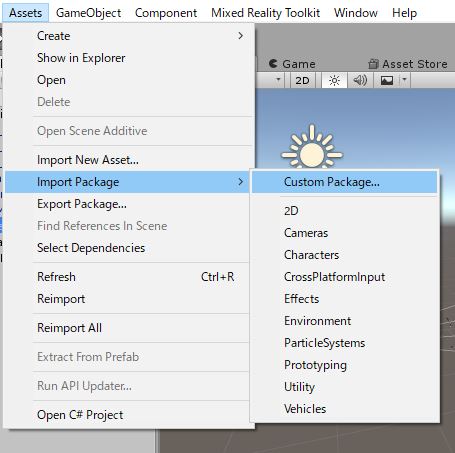Import the Vehicles package
The image size is (455, 453).
(344, 409)
